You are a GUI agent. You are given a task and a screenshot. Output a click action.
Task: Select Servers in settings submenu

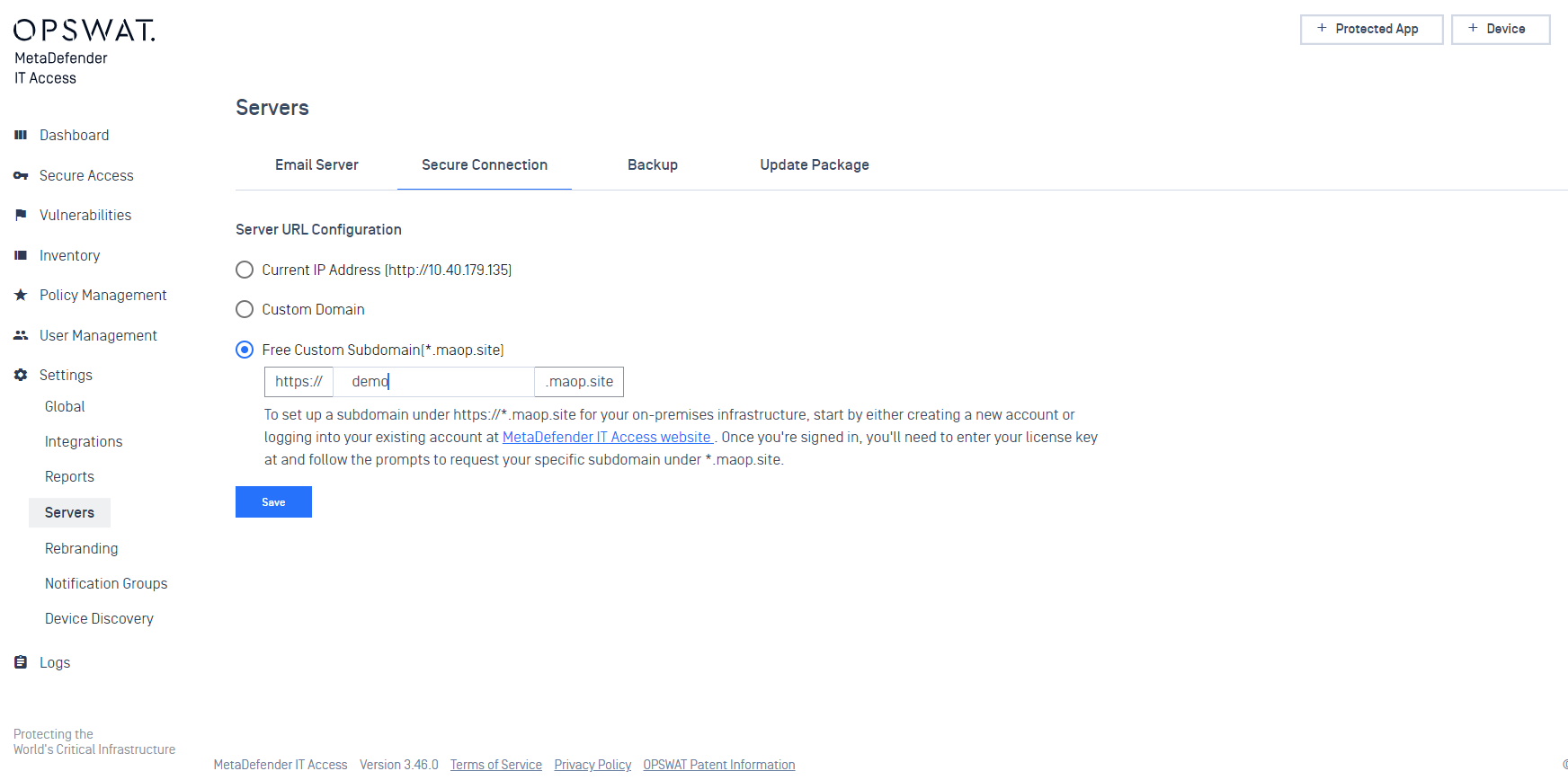[x=69, y=512]
